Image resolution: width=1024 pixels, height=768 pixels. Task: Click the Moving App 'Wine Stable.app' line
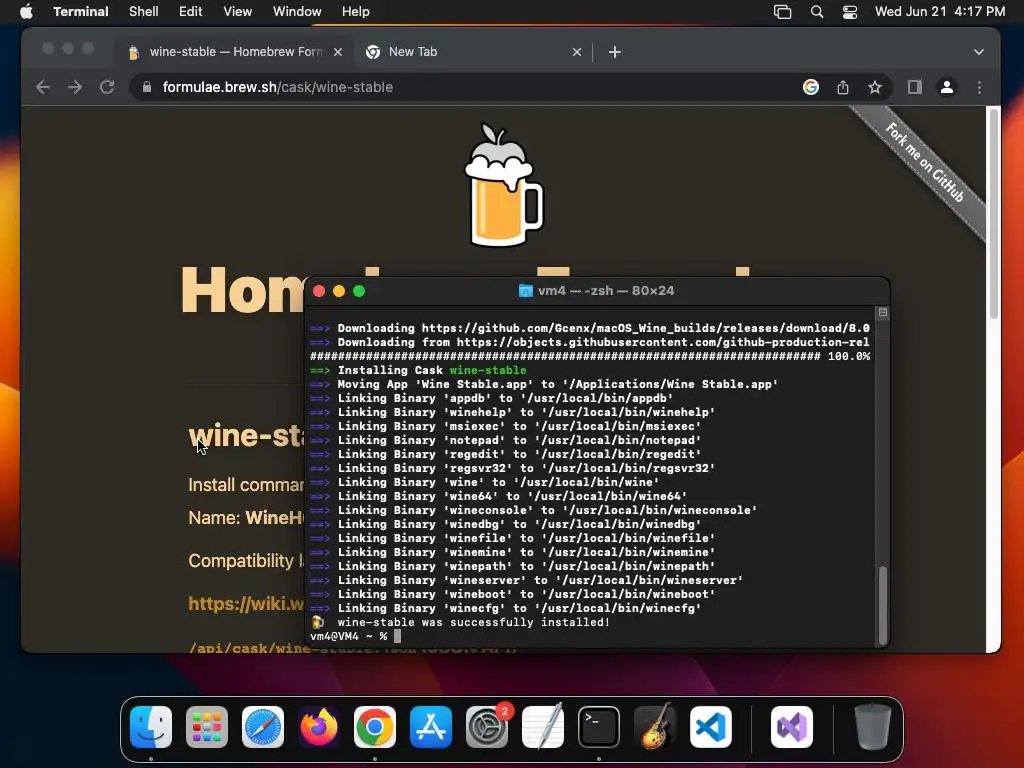click(x=544, y=384)
